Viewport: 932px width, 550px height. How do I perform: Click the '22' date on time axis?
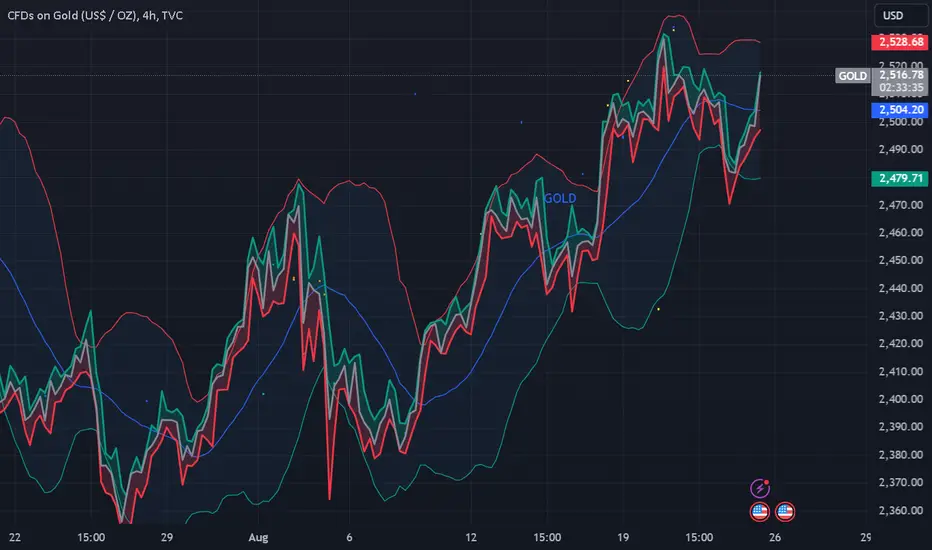pyautogui.click(x=15, y=538)
